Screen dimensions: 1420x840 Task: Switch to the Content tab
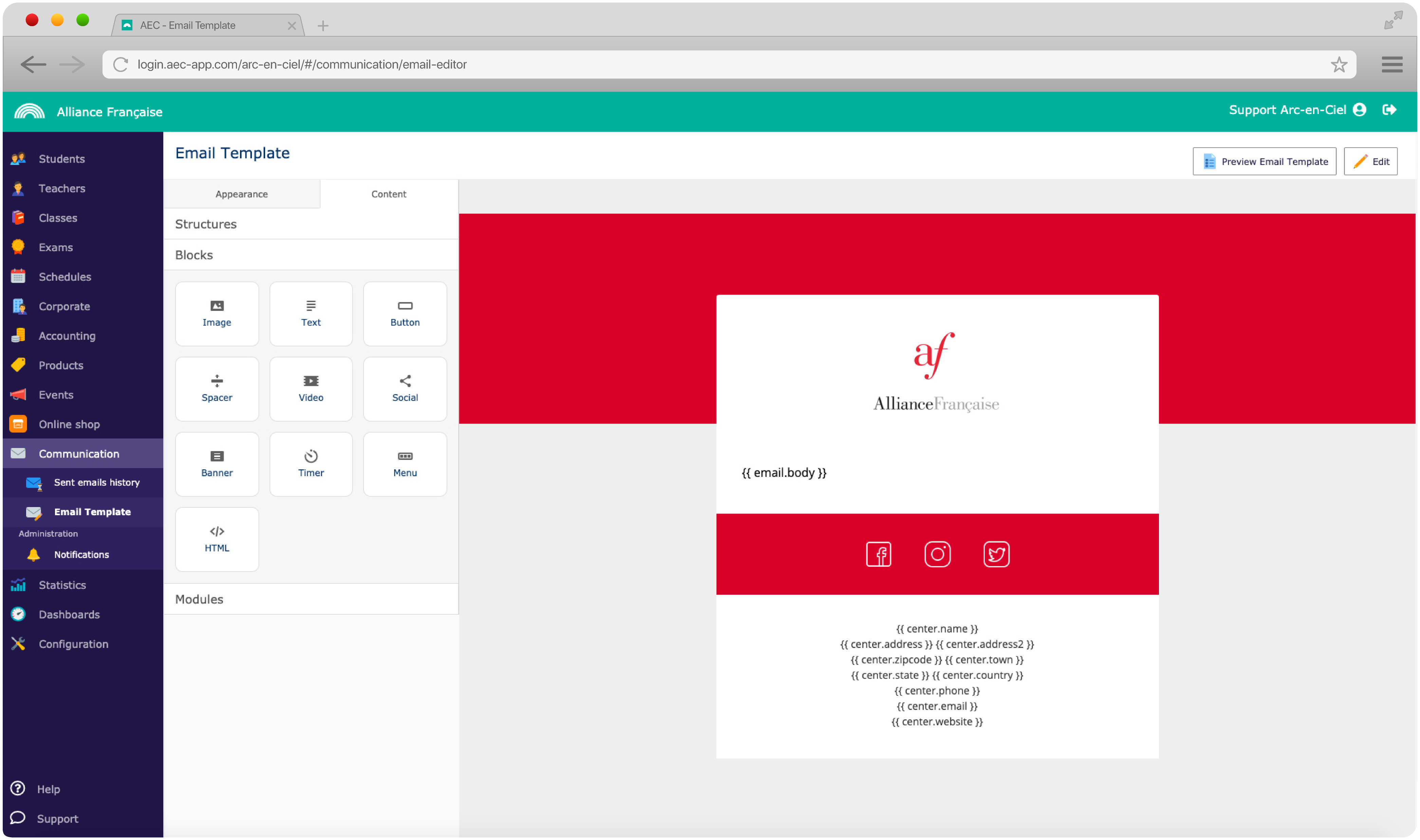pos(388,194)
